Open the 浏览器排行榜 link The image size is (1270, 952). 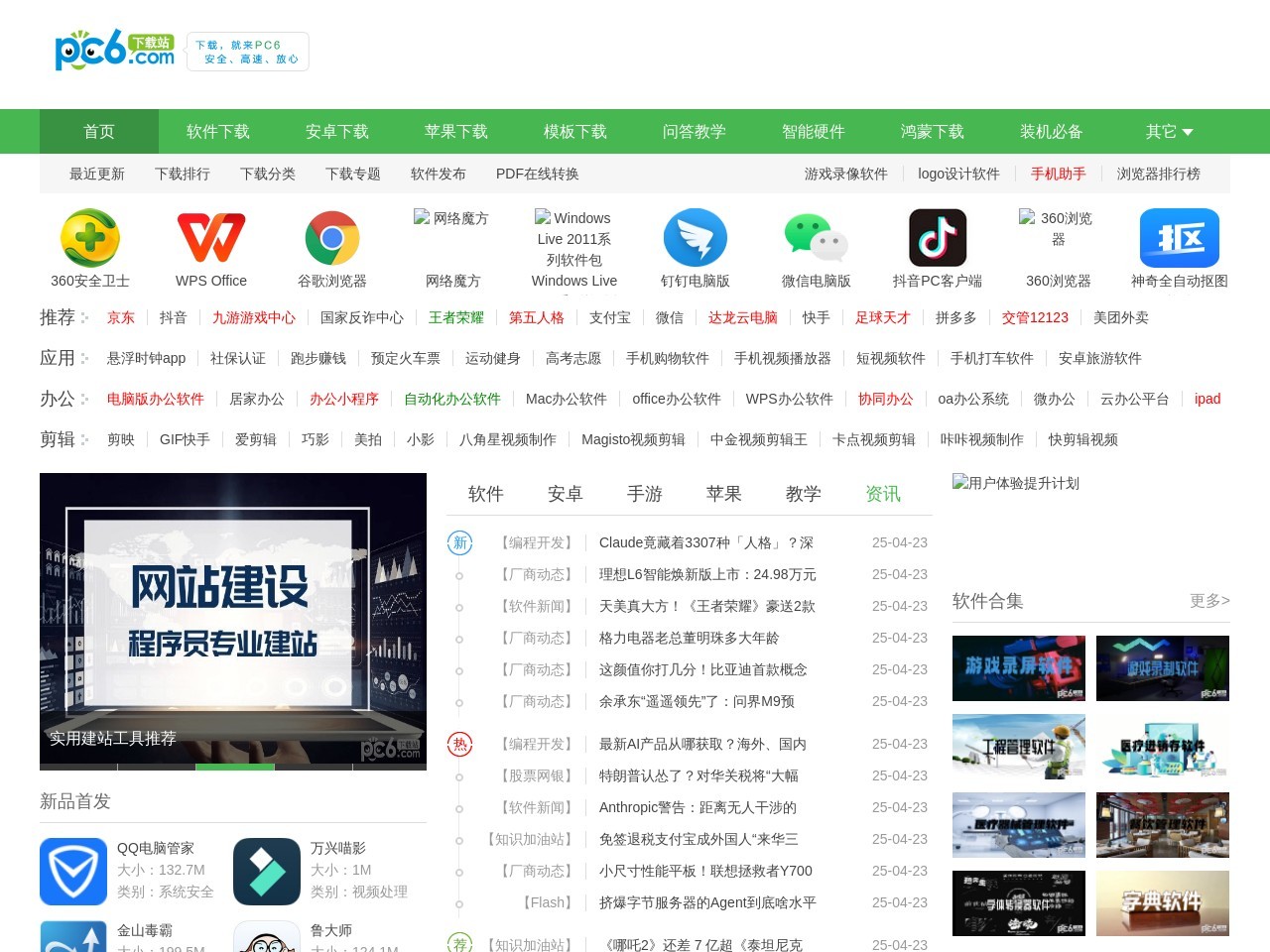click(1159, 174)
